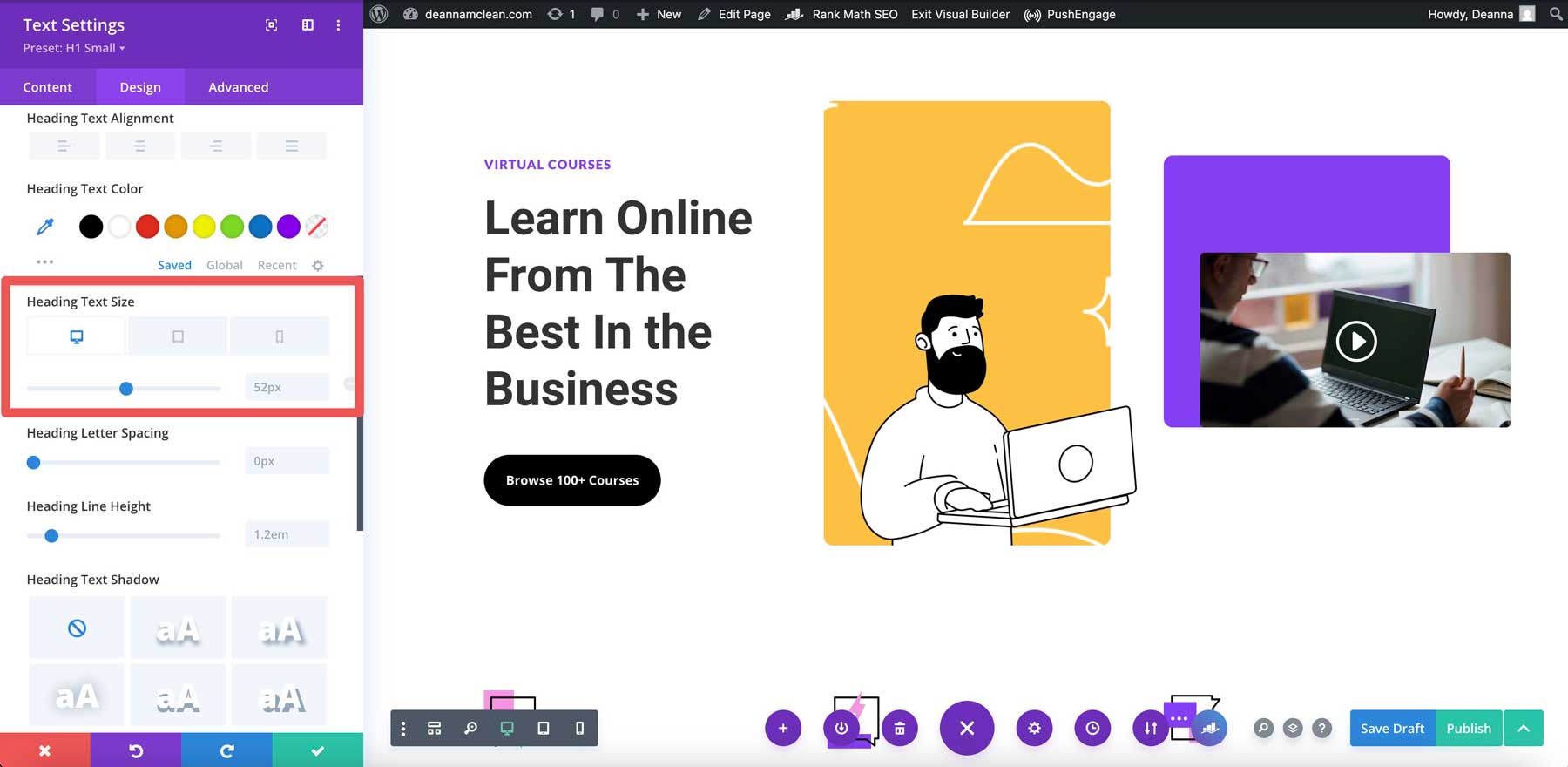Open page settings gear in bottom bar

pyautogui.click(x=1034, y=729)
